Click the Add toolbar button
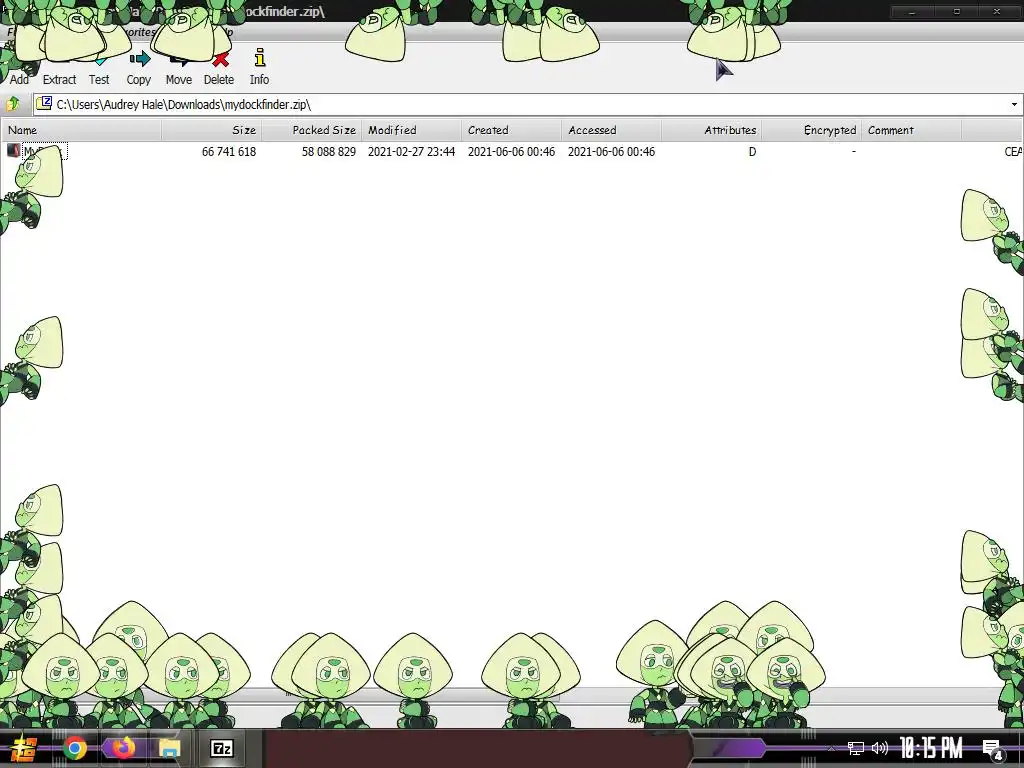This screenshot has height=768, width=1024. point(19,67)
